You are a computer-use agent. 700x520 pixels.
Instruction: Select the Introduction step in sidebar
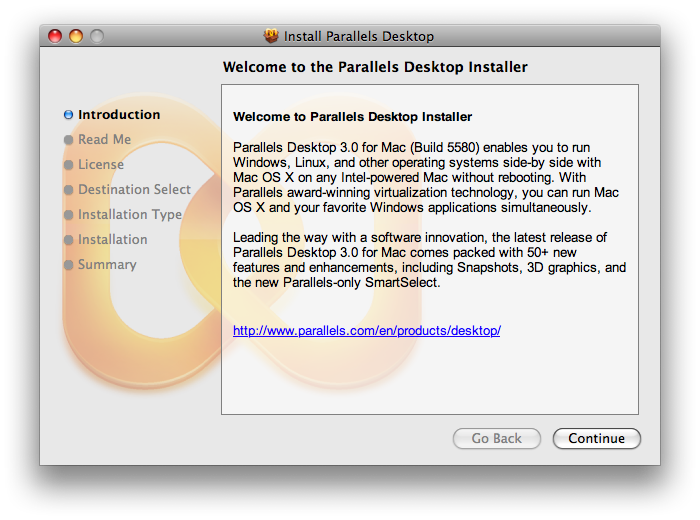click(x=119, y=115)
